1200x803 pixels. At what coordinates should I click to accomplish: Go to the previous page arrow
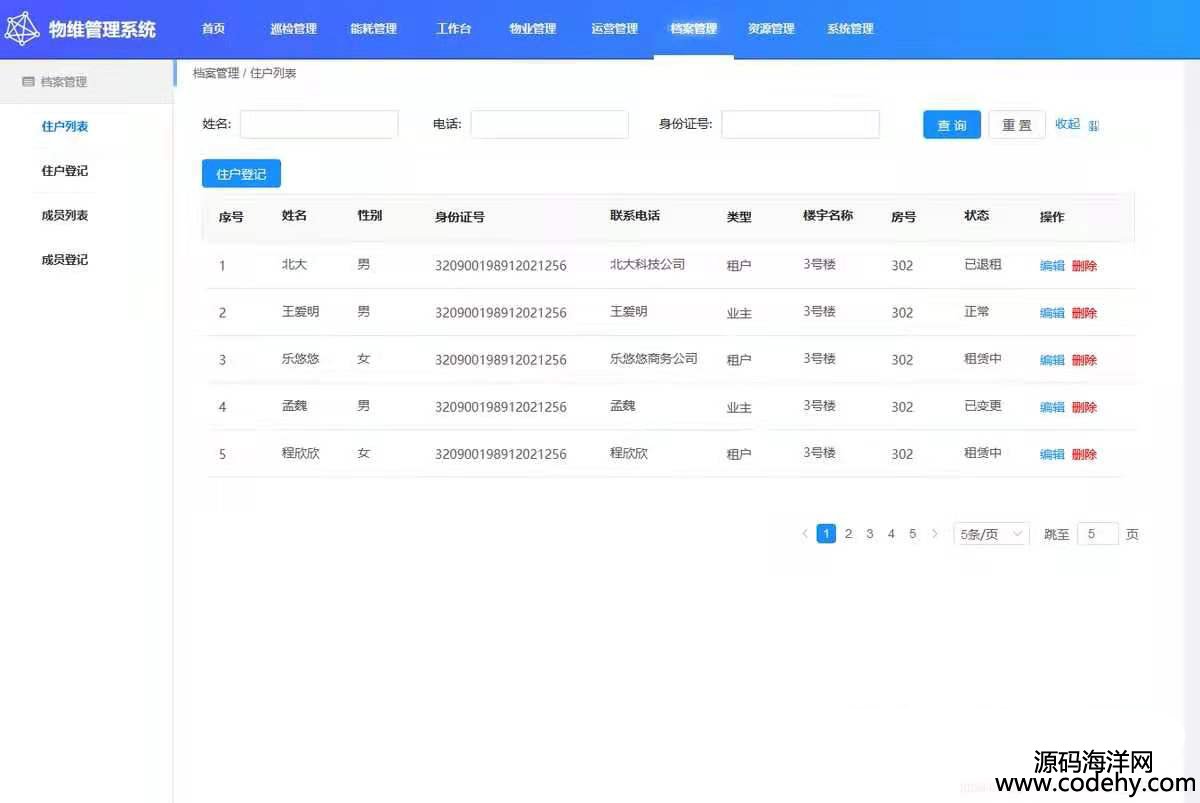[x=805, y=534]
